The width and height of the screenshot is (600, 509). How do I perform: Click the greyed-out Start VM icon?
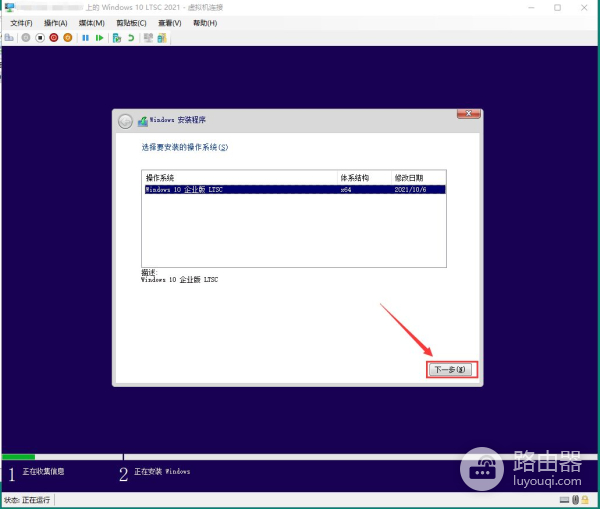tap(26, 38)
